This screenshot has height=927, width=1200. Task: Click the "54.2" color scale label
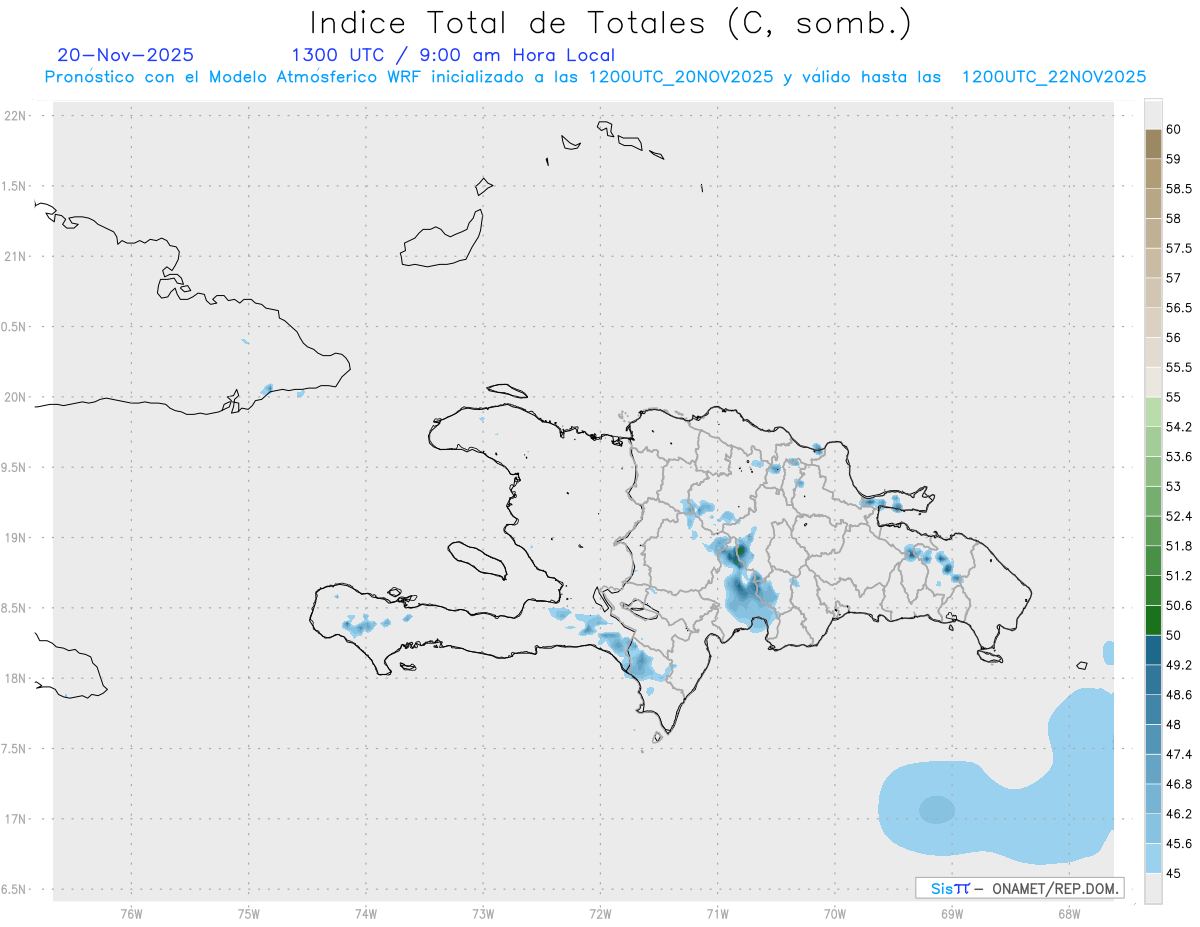tap(1178, 427)
